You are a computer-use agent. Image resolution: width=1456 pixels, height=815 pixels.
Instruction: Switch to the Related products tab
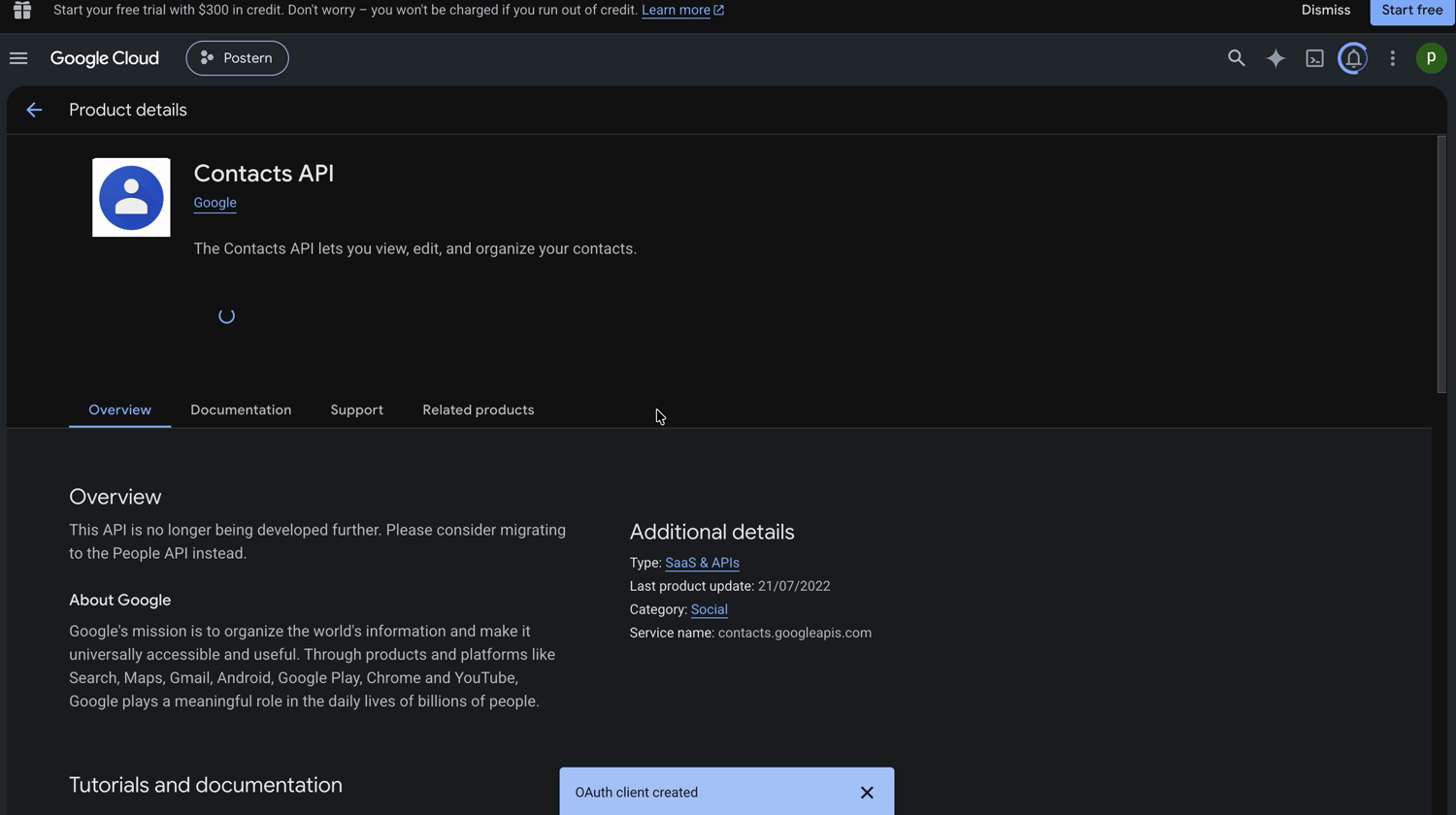[478, 409]
